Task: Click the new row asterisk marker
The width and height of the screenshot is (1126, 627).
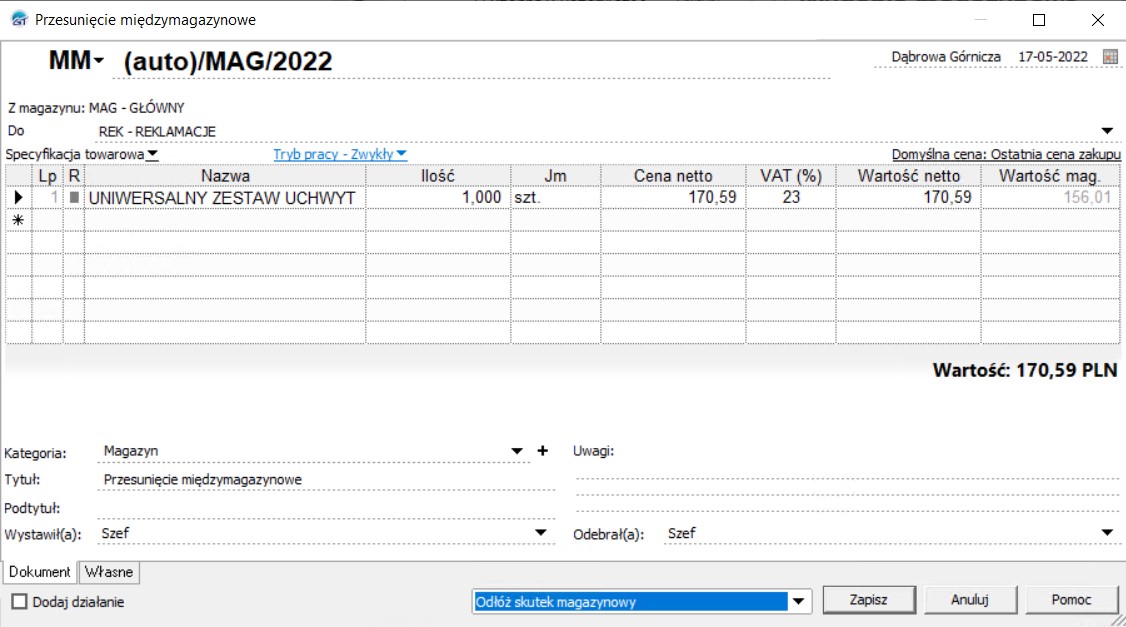Action: pos(17,220)
